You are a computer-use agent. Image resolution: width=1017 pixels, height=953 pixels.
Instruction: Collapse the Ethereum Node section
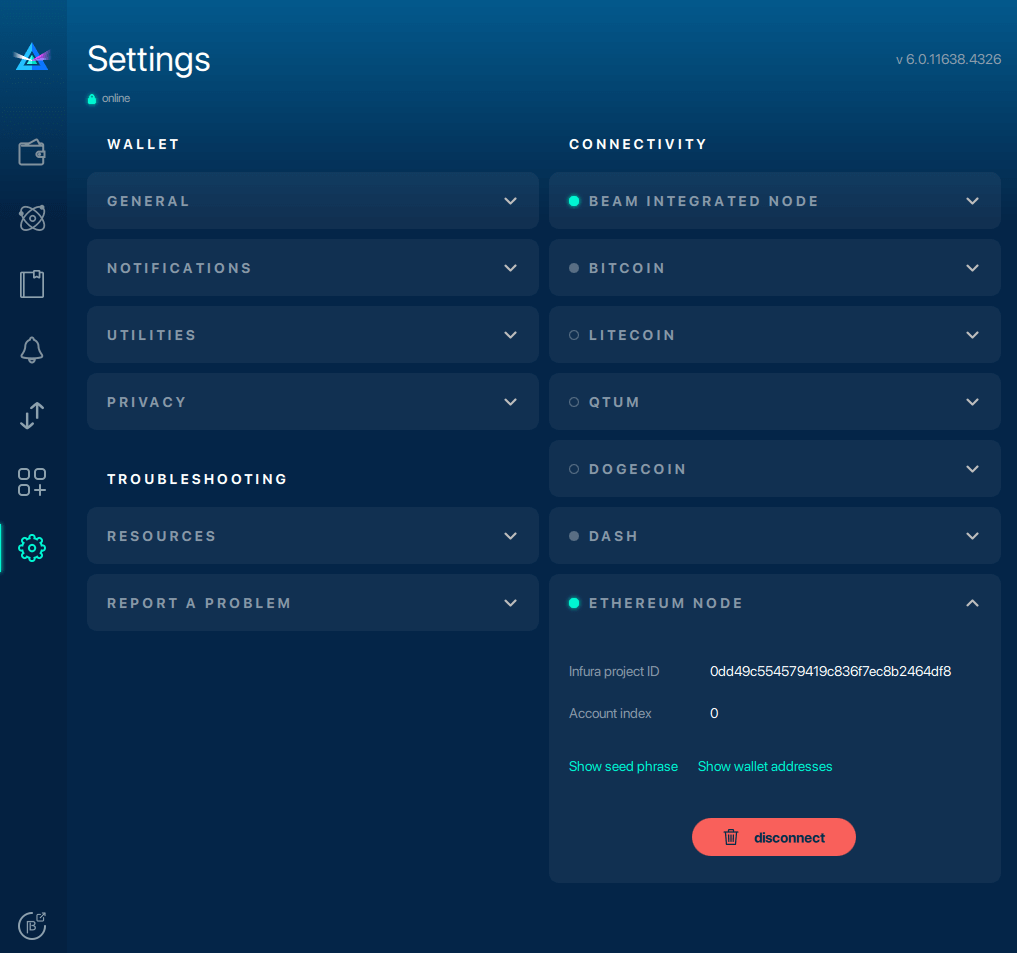point(972,603)
